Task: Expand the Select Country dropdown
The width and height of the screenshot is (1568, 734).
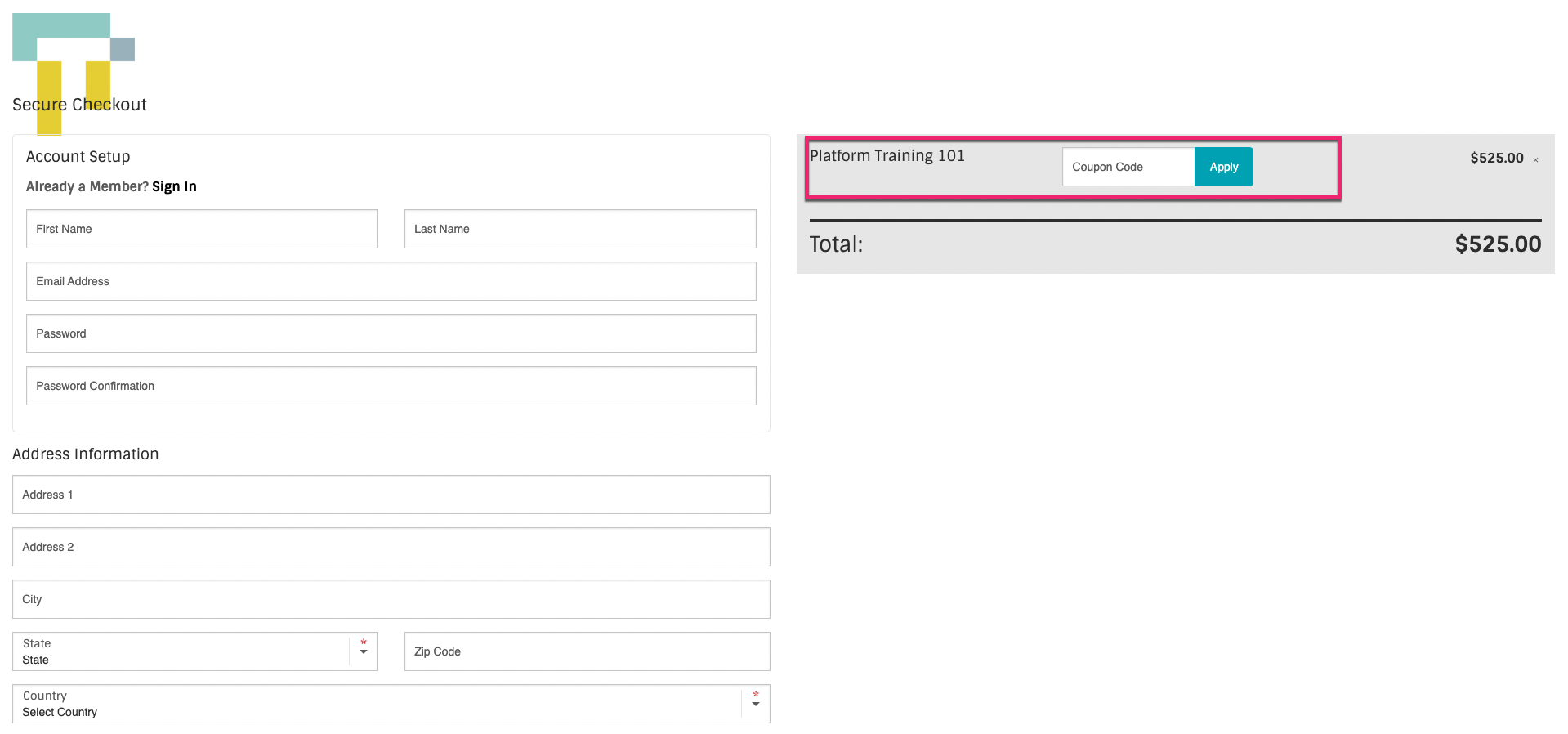Action: 391,704
